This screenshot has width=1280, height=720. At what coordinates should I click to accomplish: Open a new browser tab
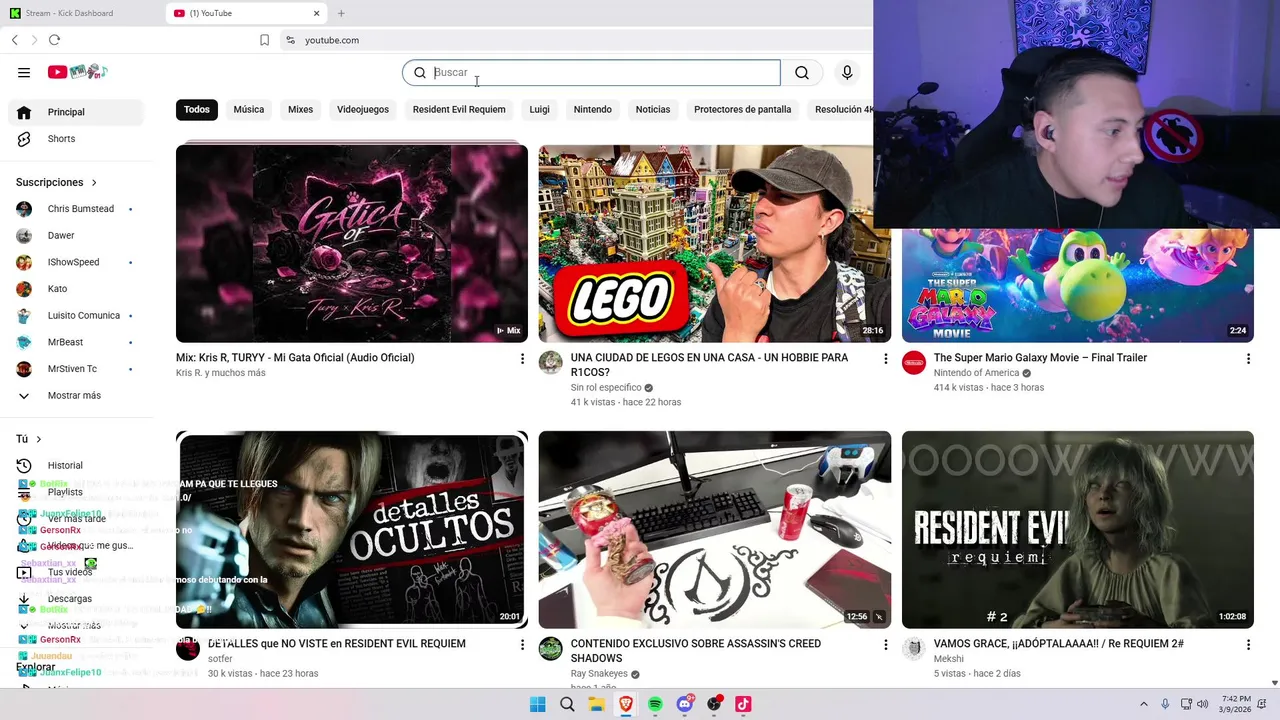click(x=341, y=13)
